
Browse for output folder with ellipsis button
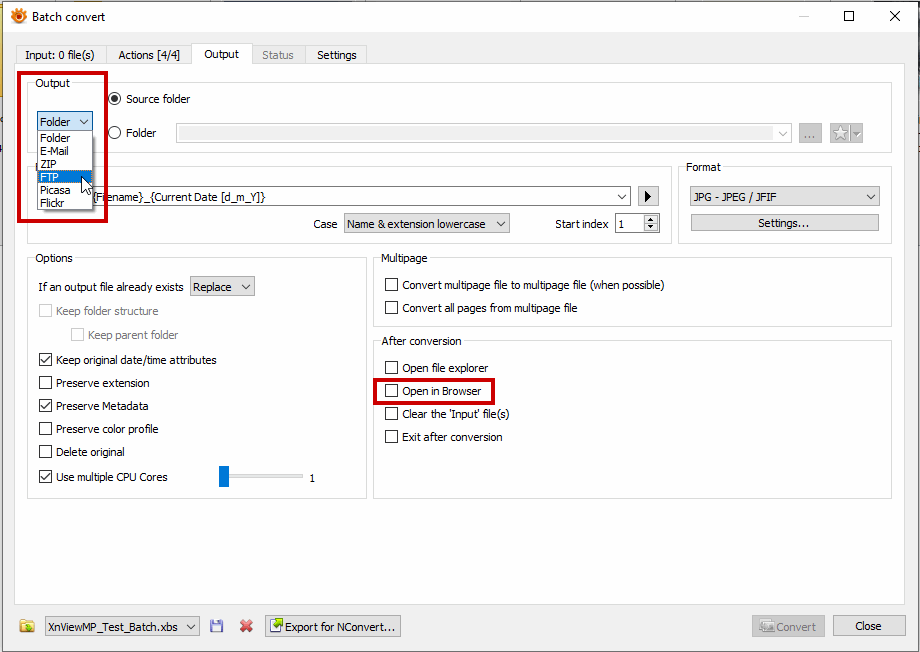tap(810, 133)
